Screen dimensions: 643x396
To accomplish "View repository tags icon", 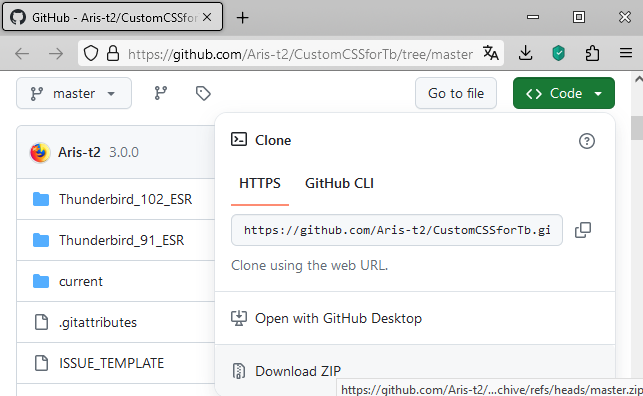I will pos(203,93).
